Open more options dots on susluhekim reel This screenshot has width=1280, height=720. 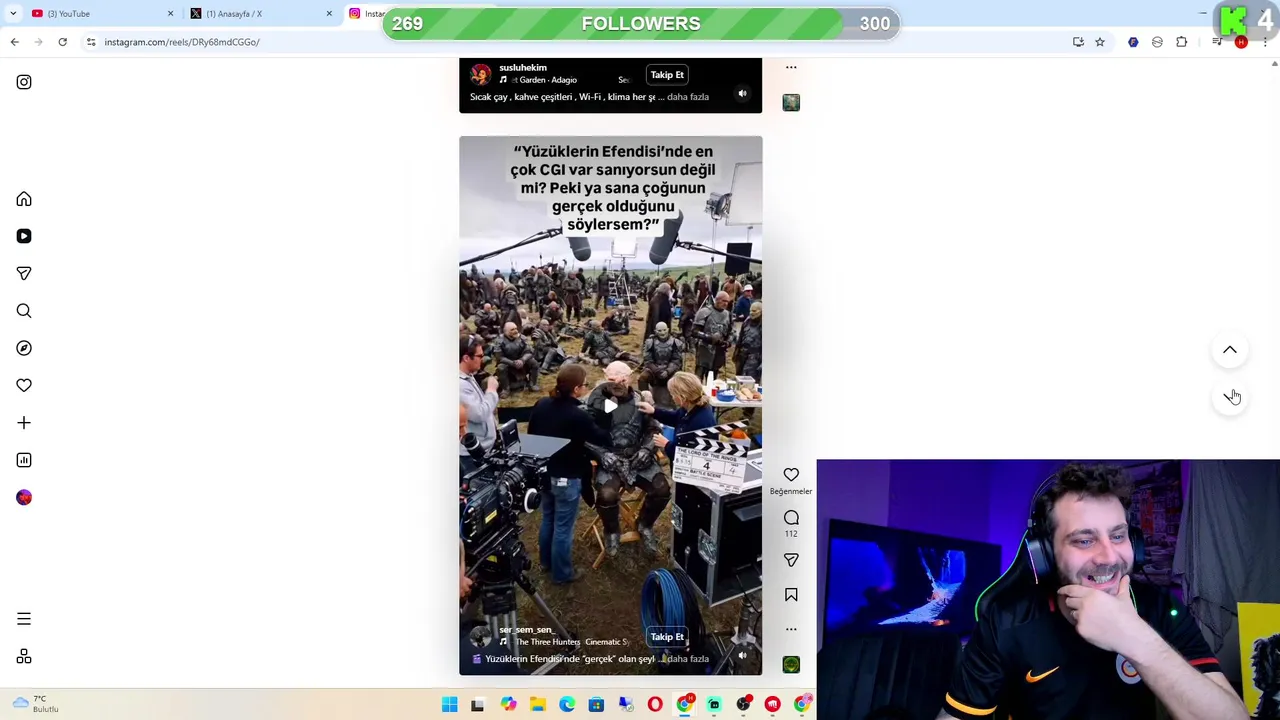click(791, 67)
